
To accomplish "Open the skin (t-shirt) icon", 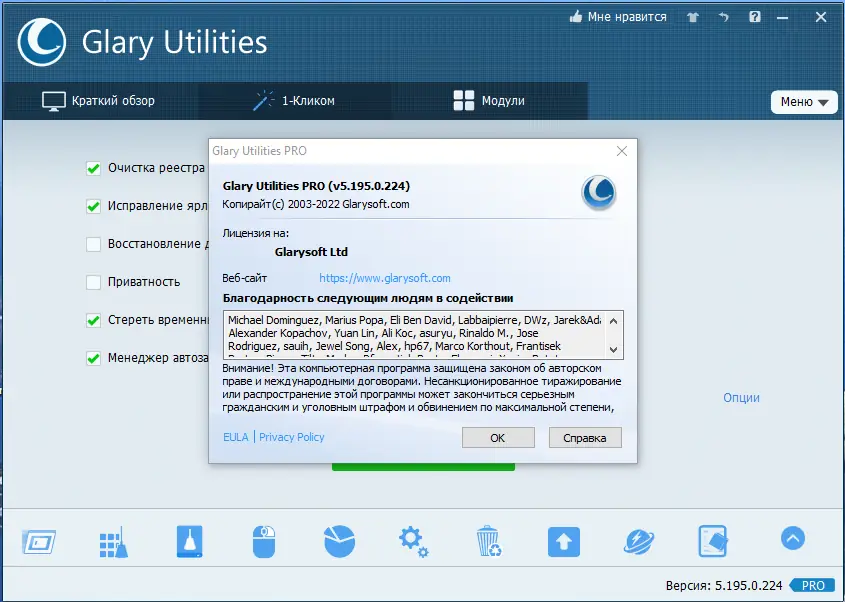I will (692, 17).
